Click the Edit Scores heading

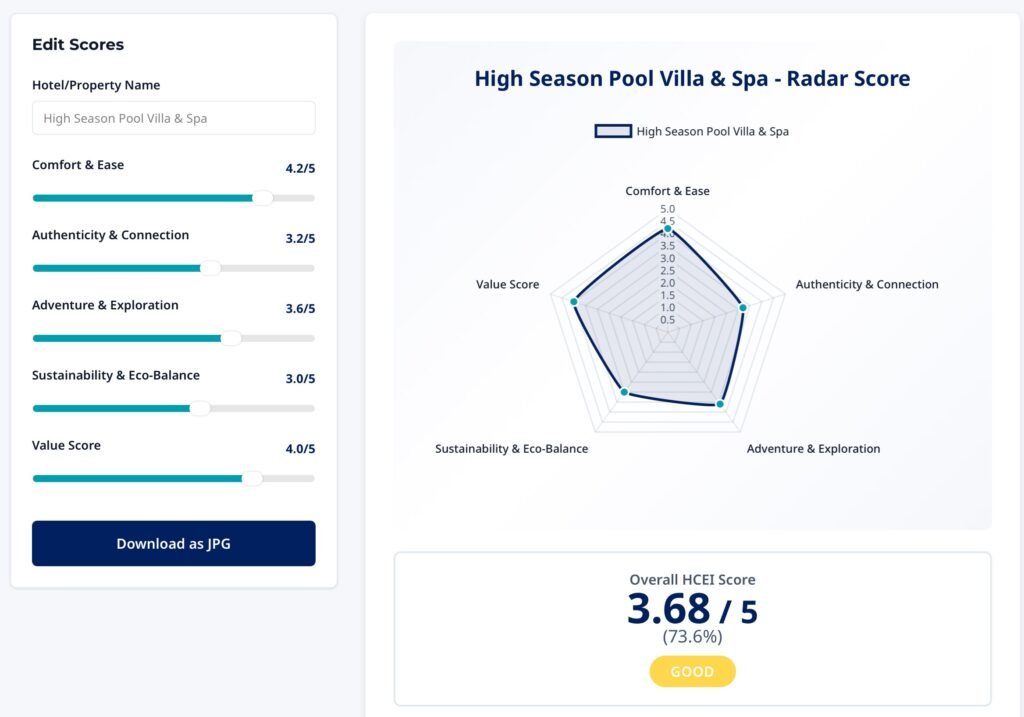(x=77, y=44)
